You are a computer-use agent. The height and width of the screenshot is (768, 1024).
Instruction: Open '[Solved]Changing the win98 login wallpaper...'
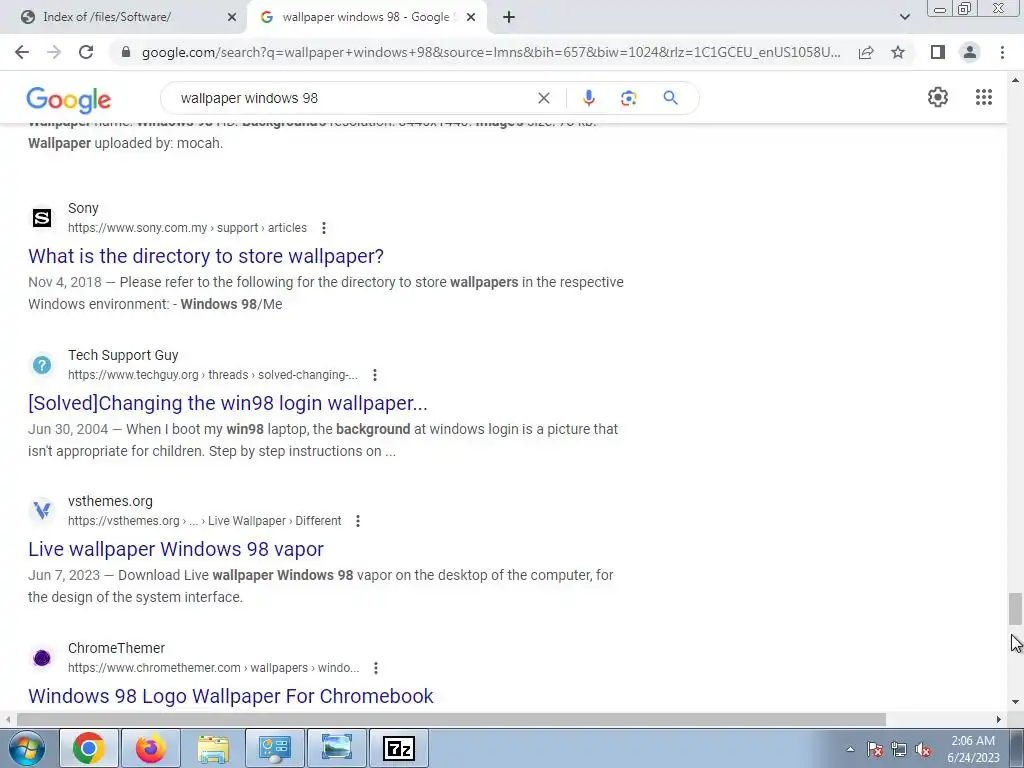[228, 403]
